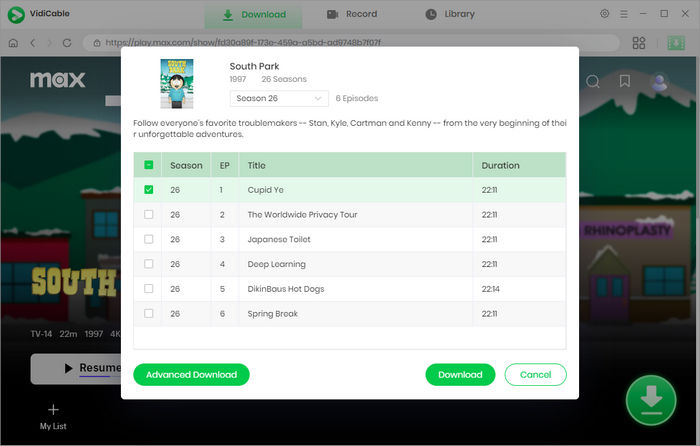Click the padlock icon in address bar
The image size is (700, 446).
(x=97, y=43)
